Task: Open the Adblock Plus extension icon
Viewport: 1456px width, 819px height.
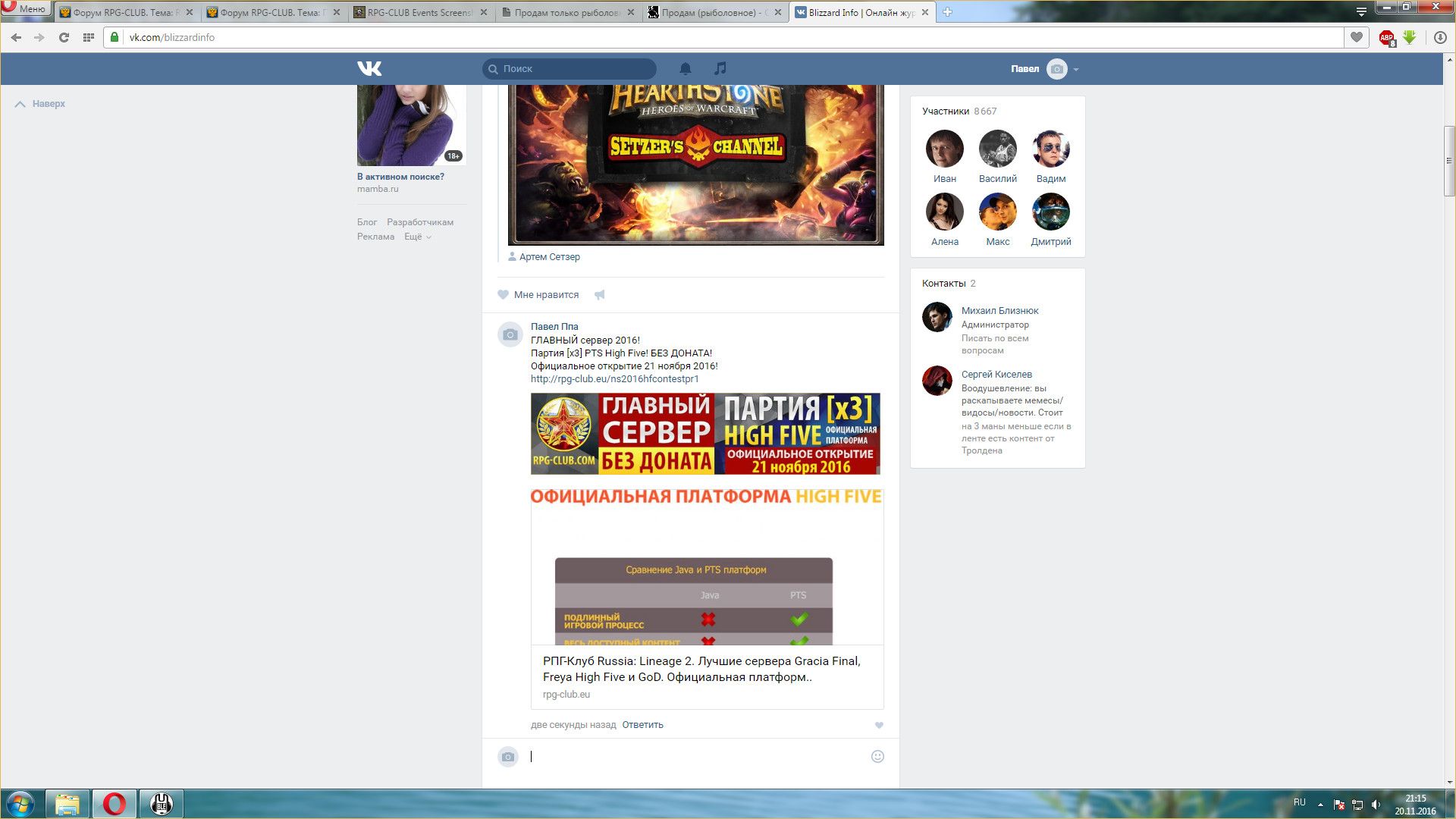Action: 1387,37
